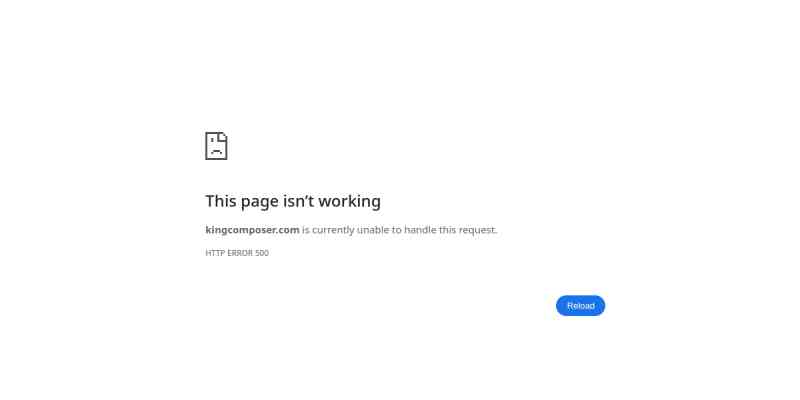Click the folded corner of the page icon
800x400 pixels.
(223, 137)
